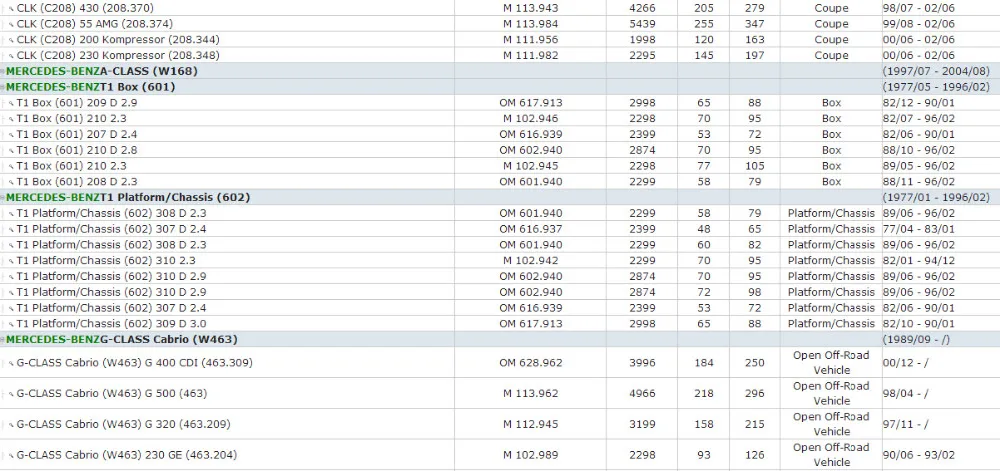Select T1 Box (601) 209 D 2.9 name
The image size is (1000, 471).
(x=77, y=103)
